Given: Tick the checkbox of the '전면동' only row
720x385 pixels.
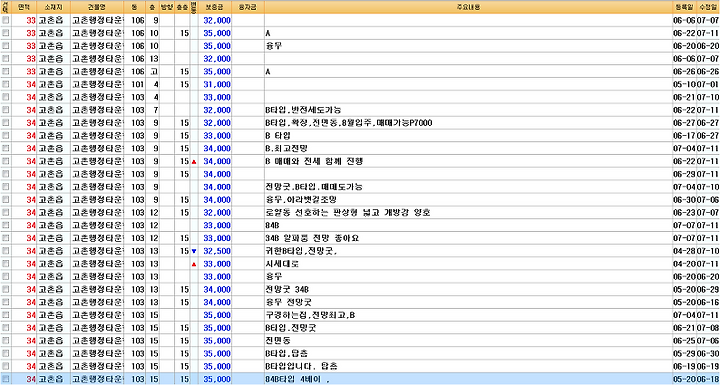Looking at the screenshot, I should [x=6, y=341].
